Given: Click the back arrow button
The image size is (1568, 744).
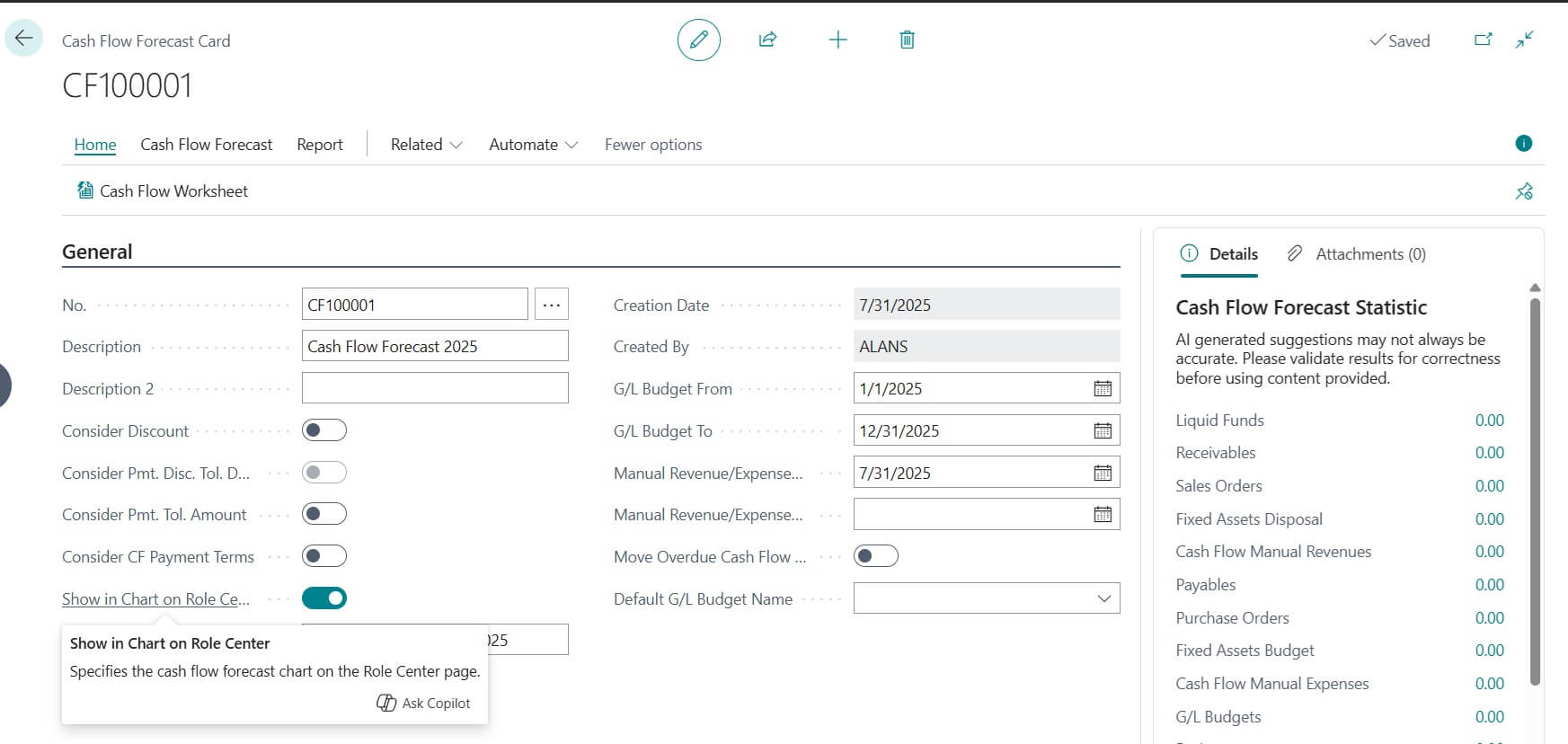Looking at the screenshot, I should point(23,39).
